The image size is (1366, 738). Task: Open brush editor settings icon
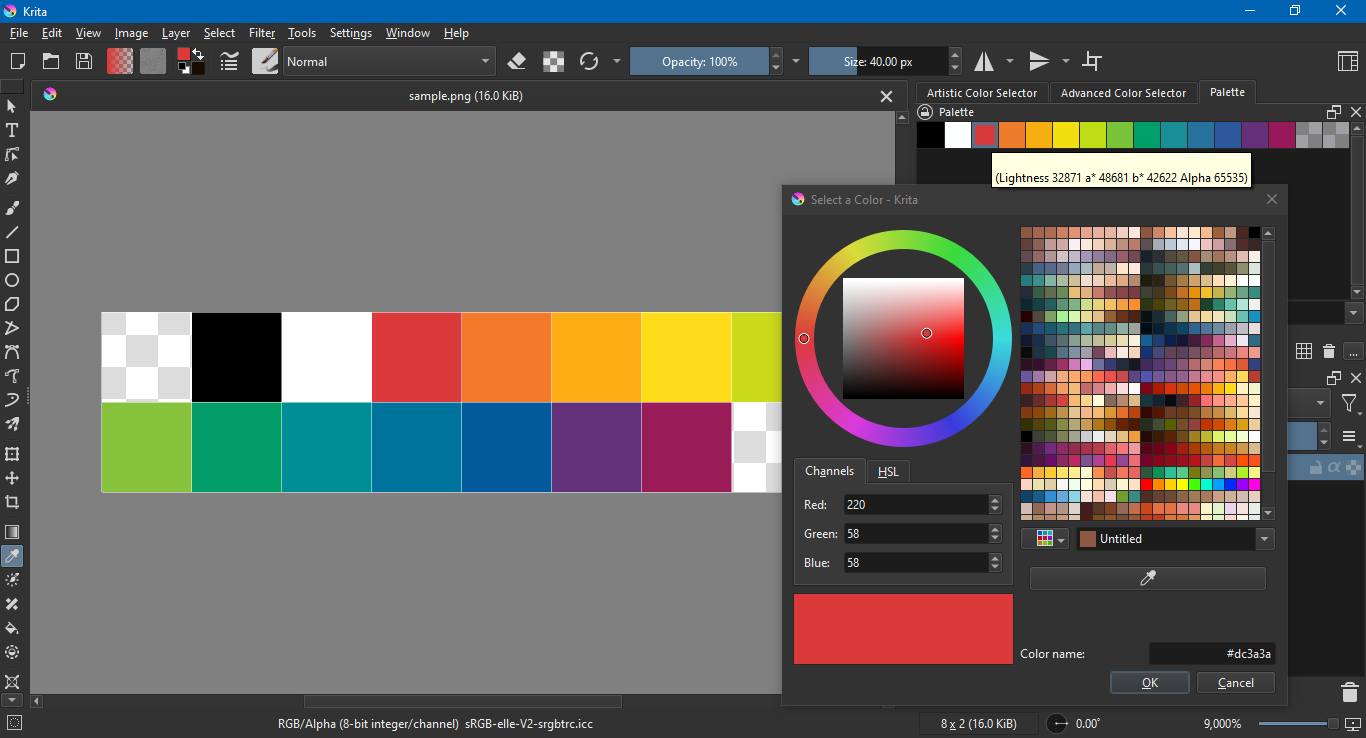[229, 61]
